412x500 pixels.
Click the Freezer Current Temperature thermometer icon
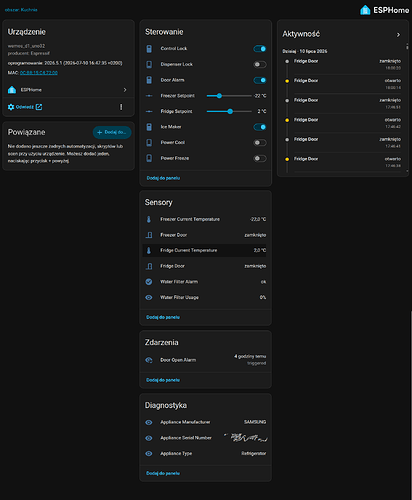click(149, 219)
